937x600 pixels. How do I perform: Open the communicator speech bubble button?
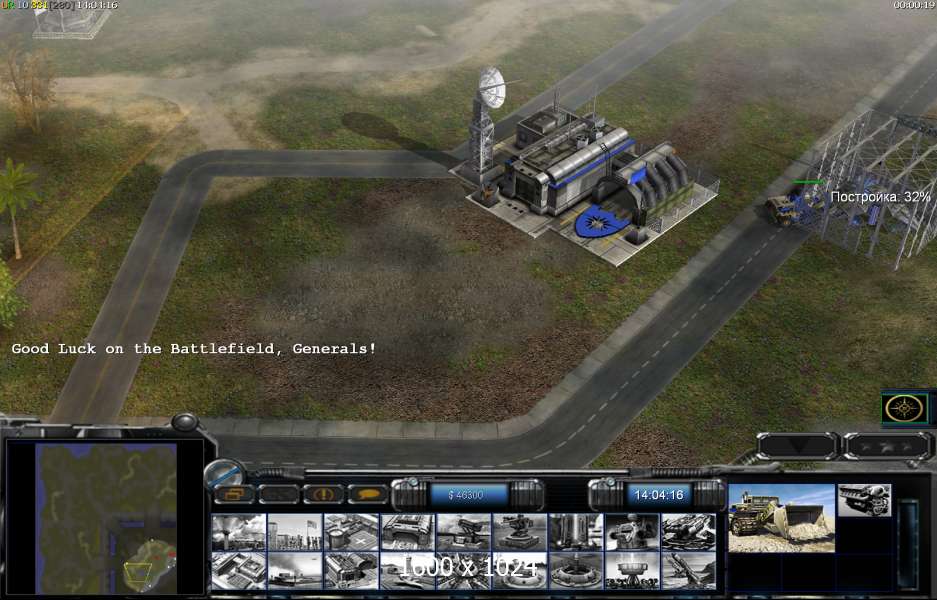coord(368,494)
